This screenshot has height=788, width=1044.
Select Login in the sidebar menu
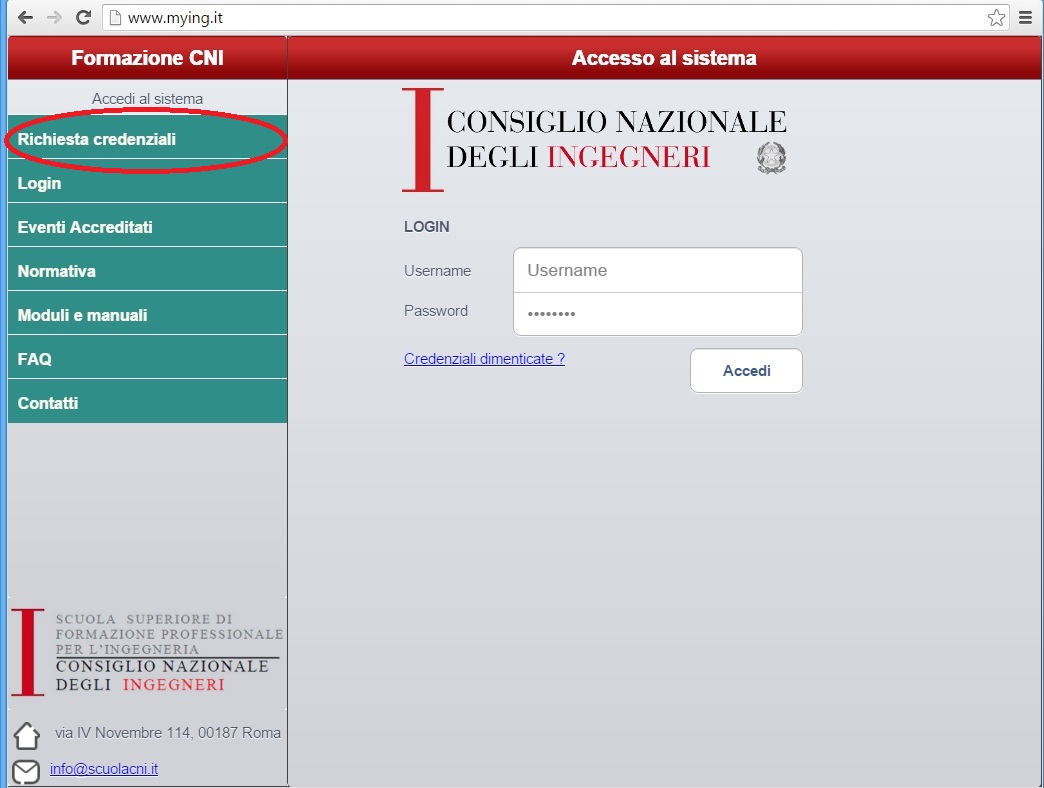147,183
